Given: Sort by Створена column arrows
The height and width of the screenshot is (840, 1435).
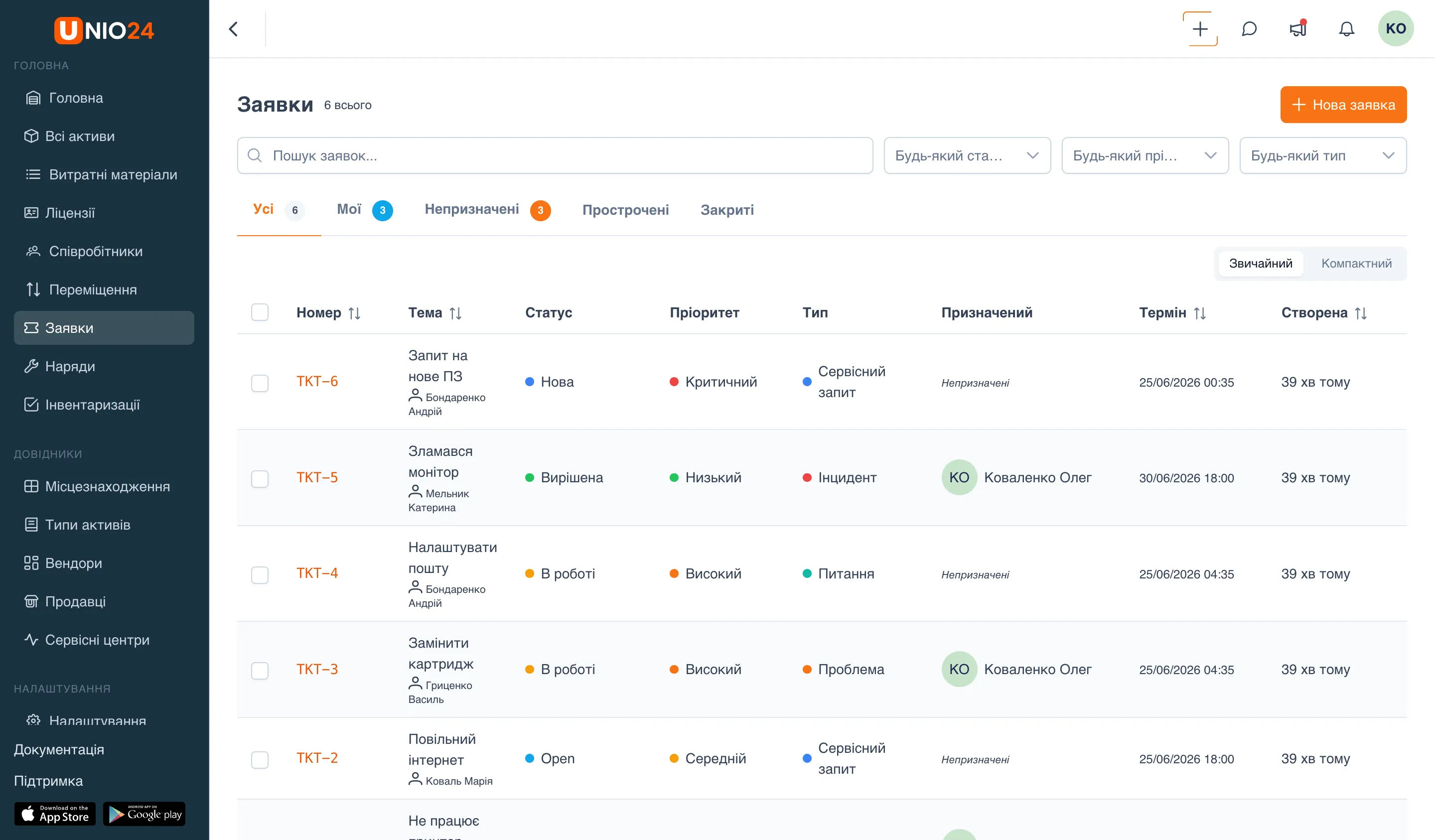Looking at the screenshot, I should [1360, 313].
